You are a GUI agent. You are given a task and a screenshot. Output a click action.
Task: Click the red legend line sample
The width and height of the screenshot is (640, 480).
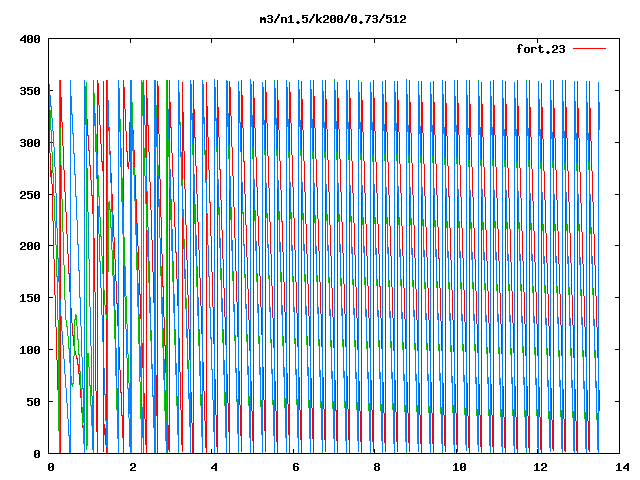click(589, 49)
